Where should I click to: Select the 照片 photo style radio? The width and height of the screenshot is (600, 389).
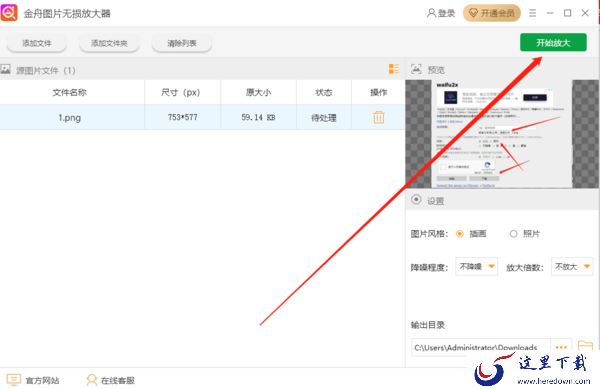pyautogui.click(x=514, y=234)
